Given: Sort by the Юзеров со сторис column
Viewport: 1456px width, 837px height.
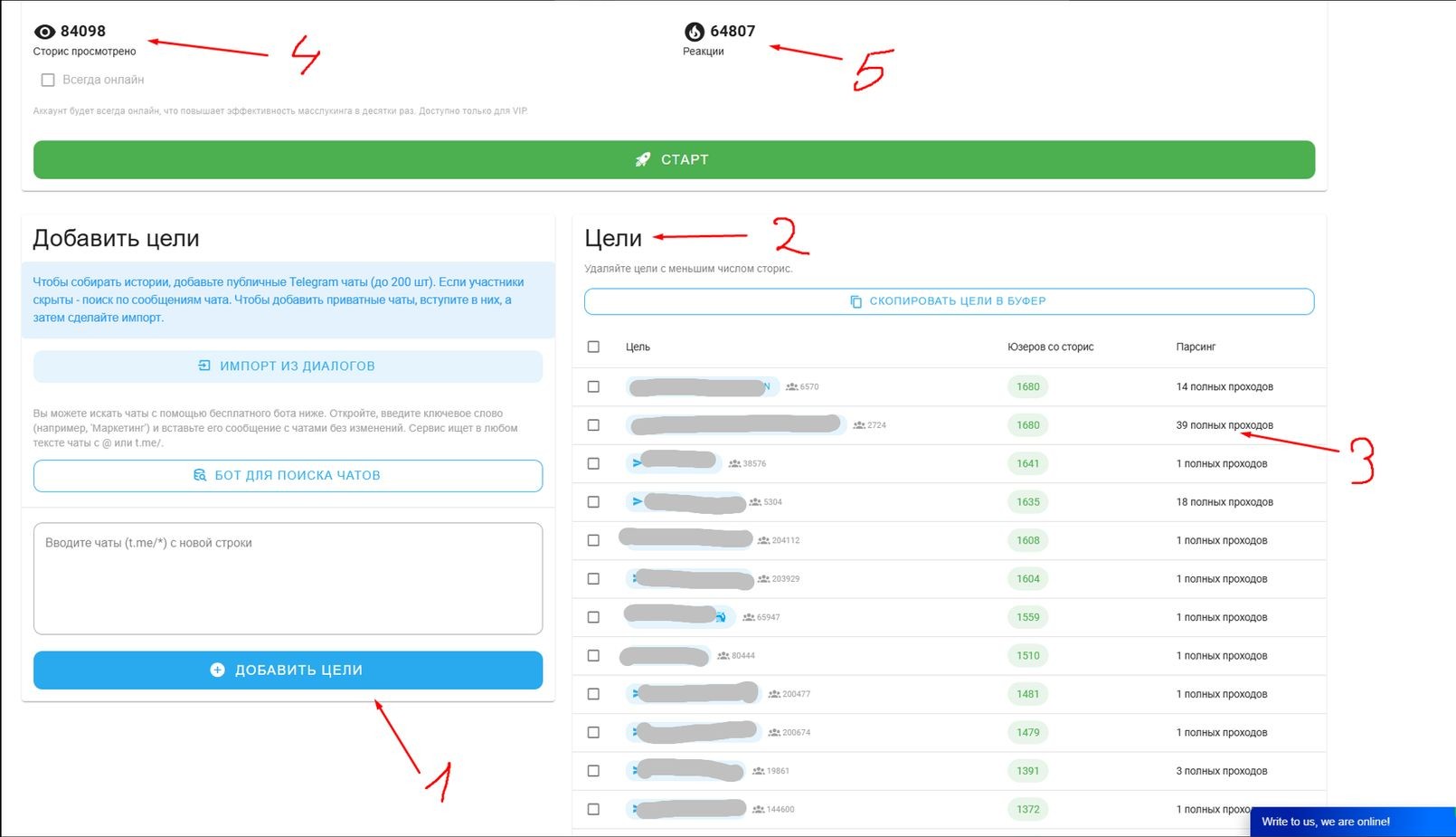Looking at the screenshot, I should (x=1050, y=347).
